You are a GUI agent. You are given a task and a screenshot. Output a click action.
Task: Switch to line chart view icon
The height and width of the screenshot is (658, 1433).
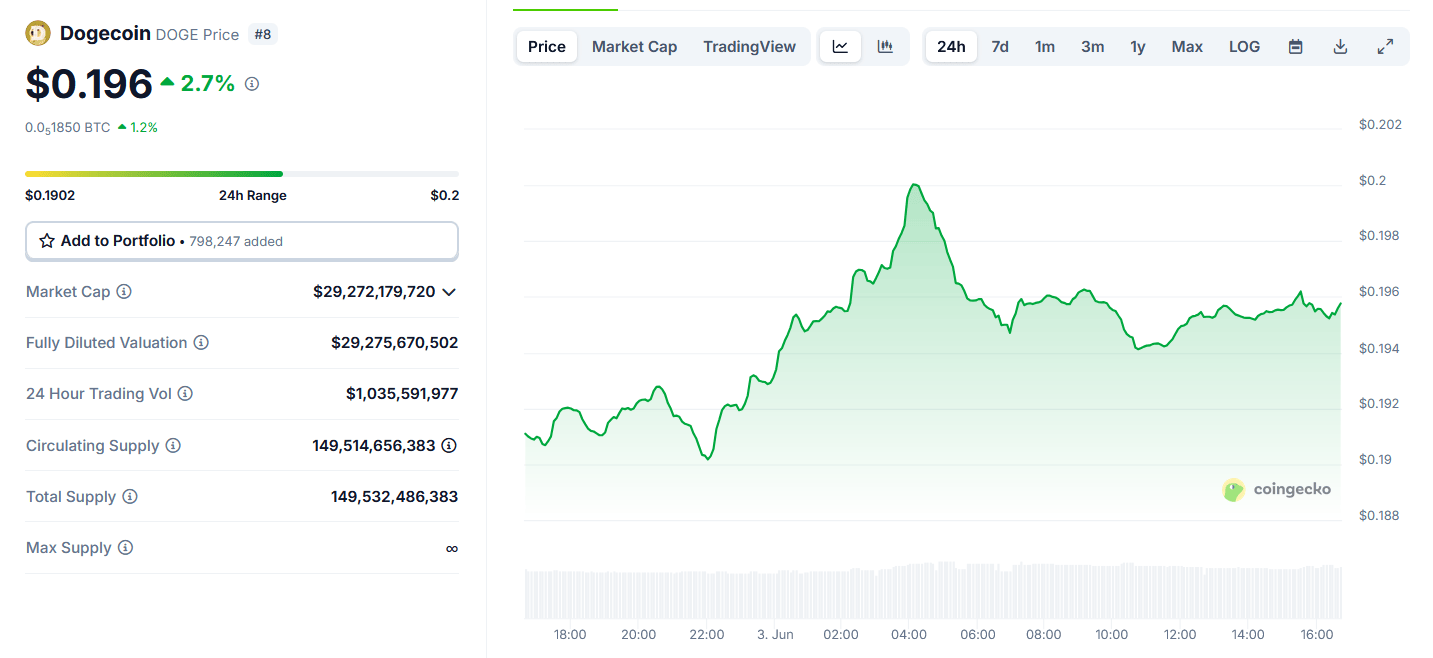tap(840, 47)
